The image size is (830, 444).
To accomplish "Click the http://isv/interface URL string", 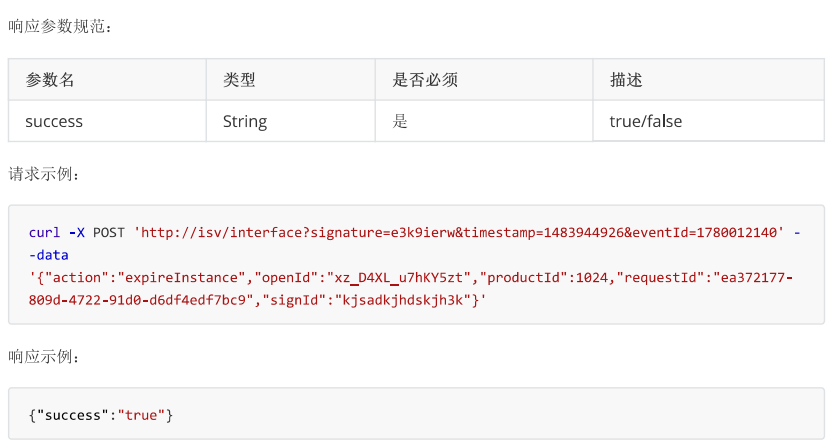I will pyautogui.click(x=459, y=233).
